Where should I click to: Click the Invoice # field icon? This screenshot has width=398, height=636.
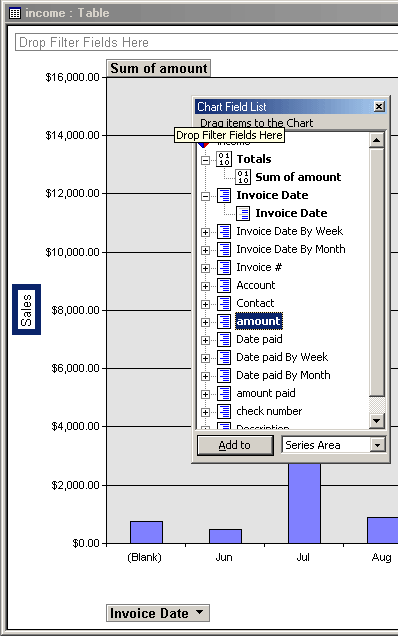[224, 267]
